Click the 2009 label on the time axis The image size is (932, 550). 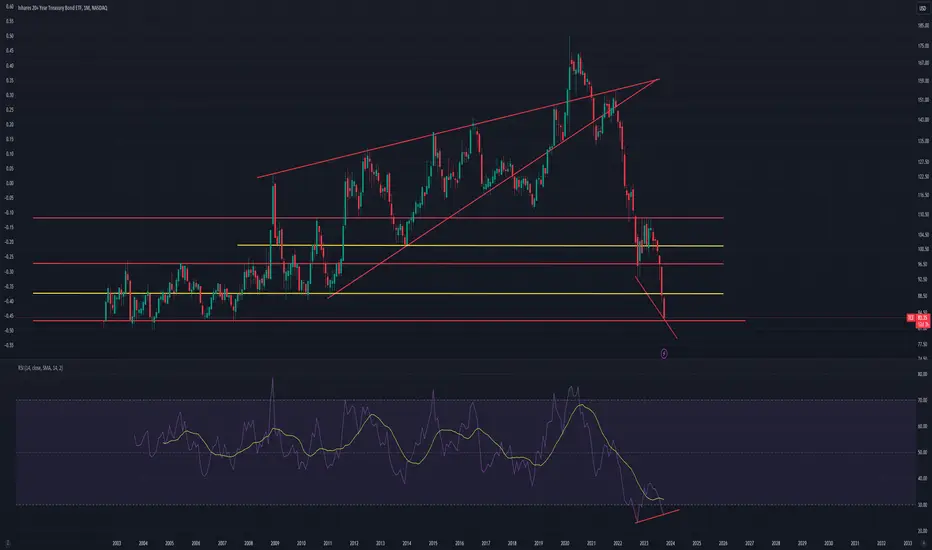[275, 543]
